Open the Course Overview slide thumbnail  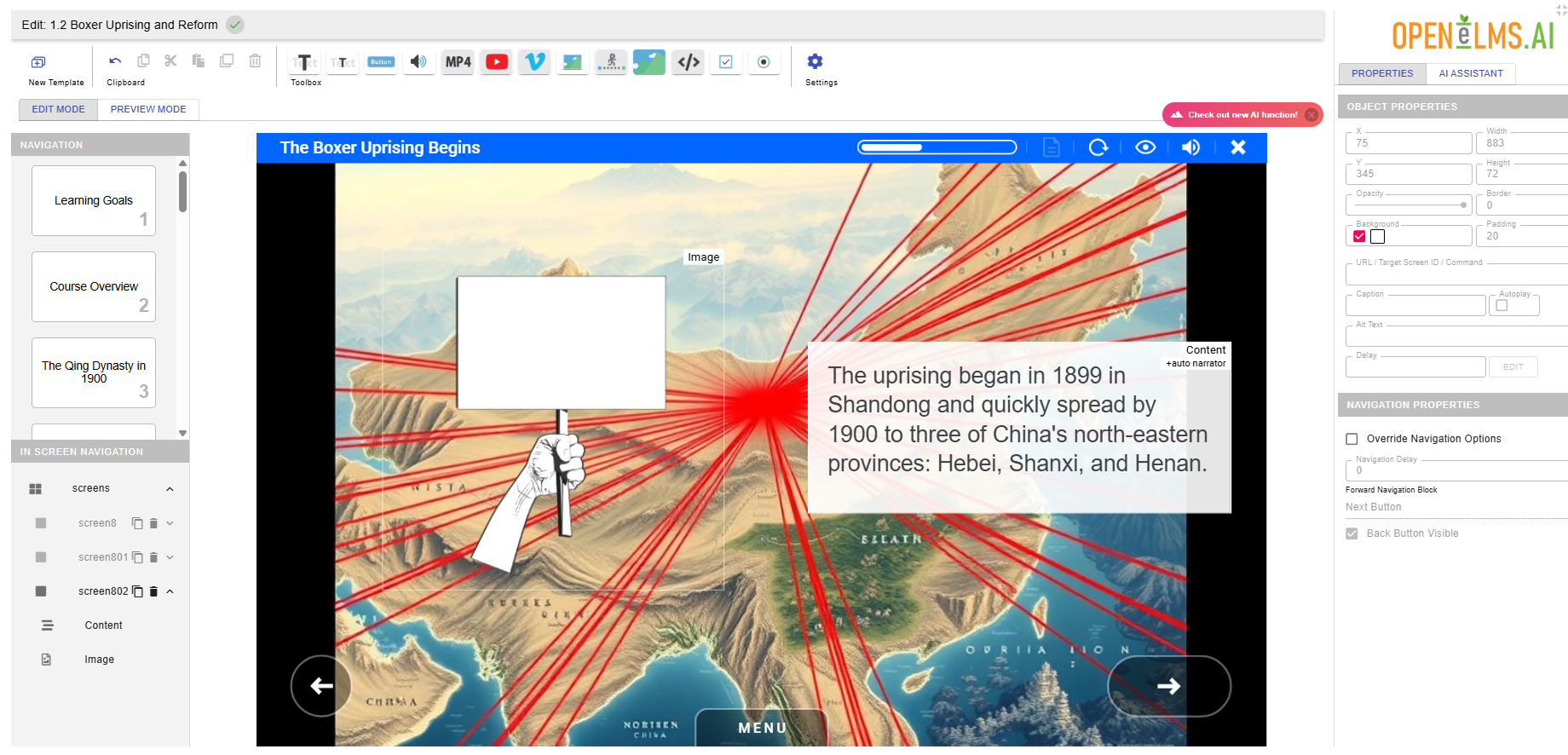tap(94, 286)
